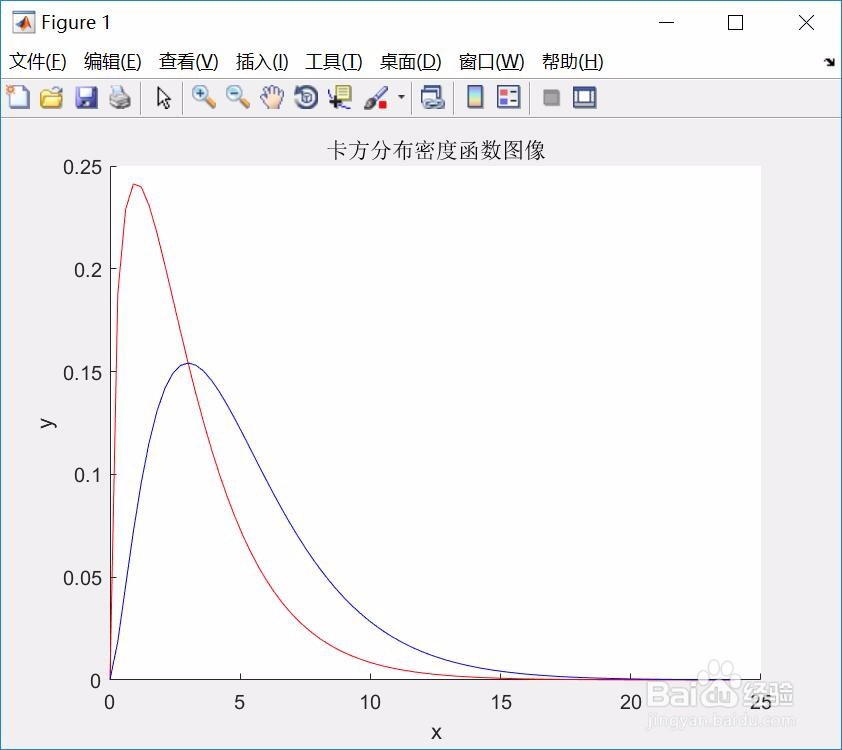Screen dimensions: 842x750
Task: Expand the Brush tool color dropdown arrow
Action: (401, 97)
